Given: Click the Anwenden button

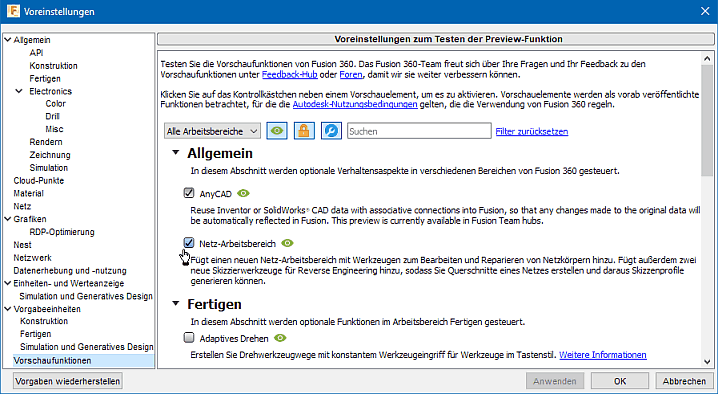Looking at the screenshot, I should pyautogui.click(x=555, y=381).
